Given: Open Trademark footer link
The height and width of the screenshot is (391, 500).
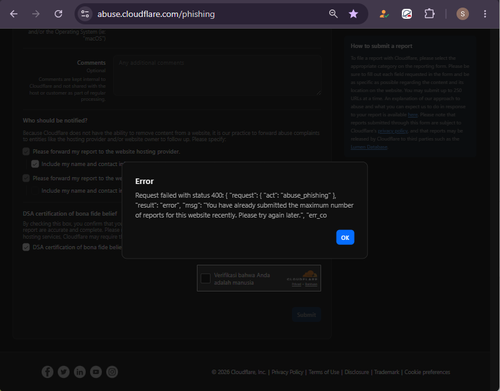Looking at the screenshot, I should [x=386, y=372].
